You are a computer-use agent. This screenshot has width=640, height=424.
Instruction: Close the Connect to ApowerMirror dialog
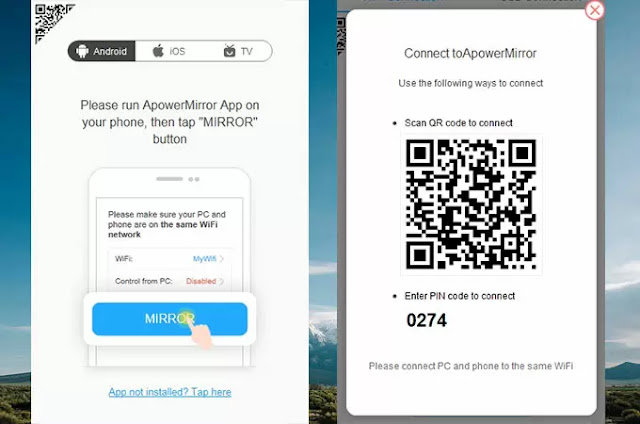(x=594, y=10)
